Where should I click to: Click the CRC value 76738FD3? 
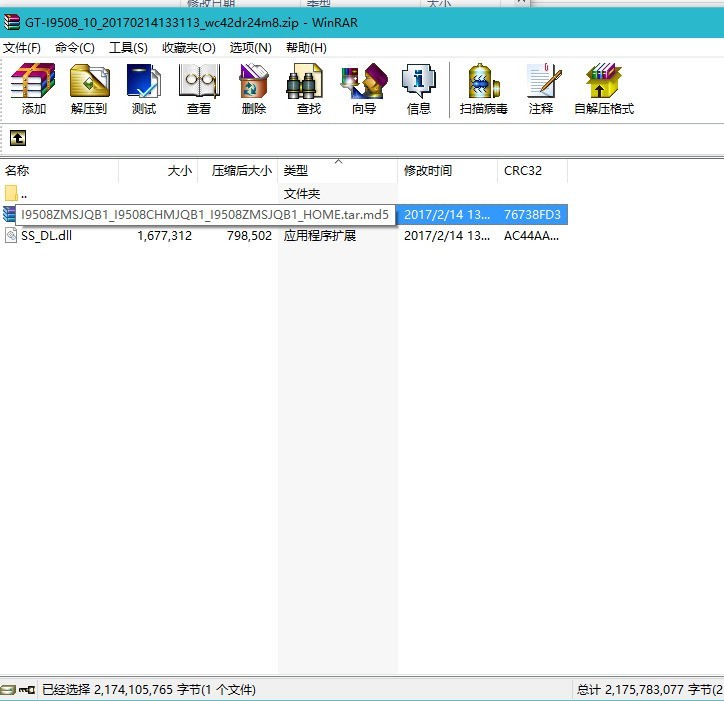532,215
